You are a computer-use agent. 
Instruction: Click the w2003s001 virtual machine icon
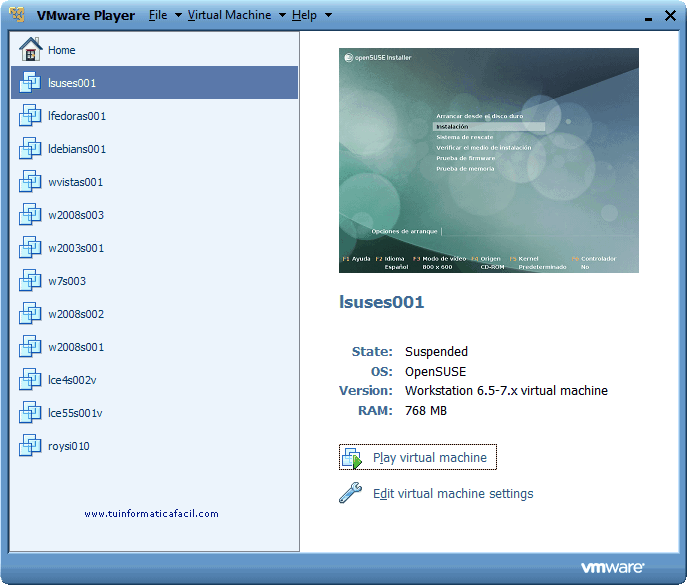point(30,248)
